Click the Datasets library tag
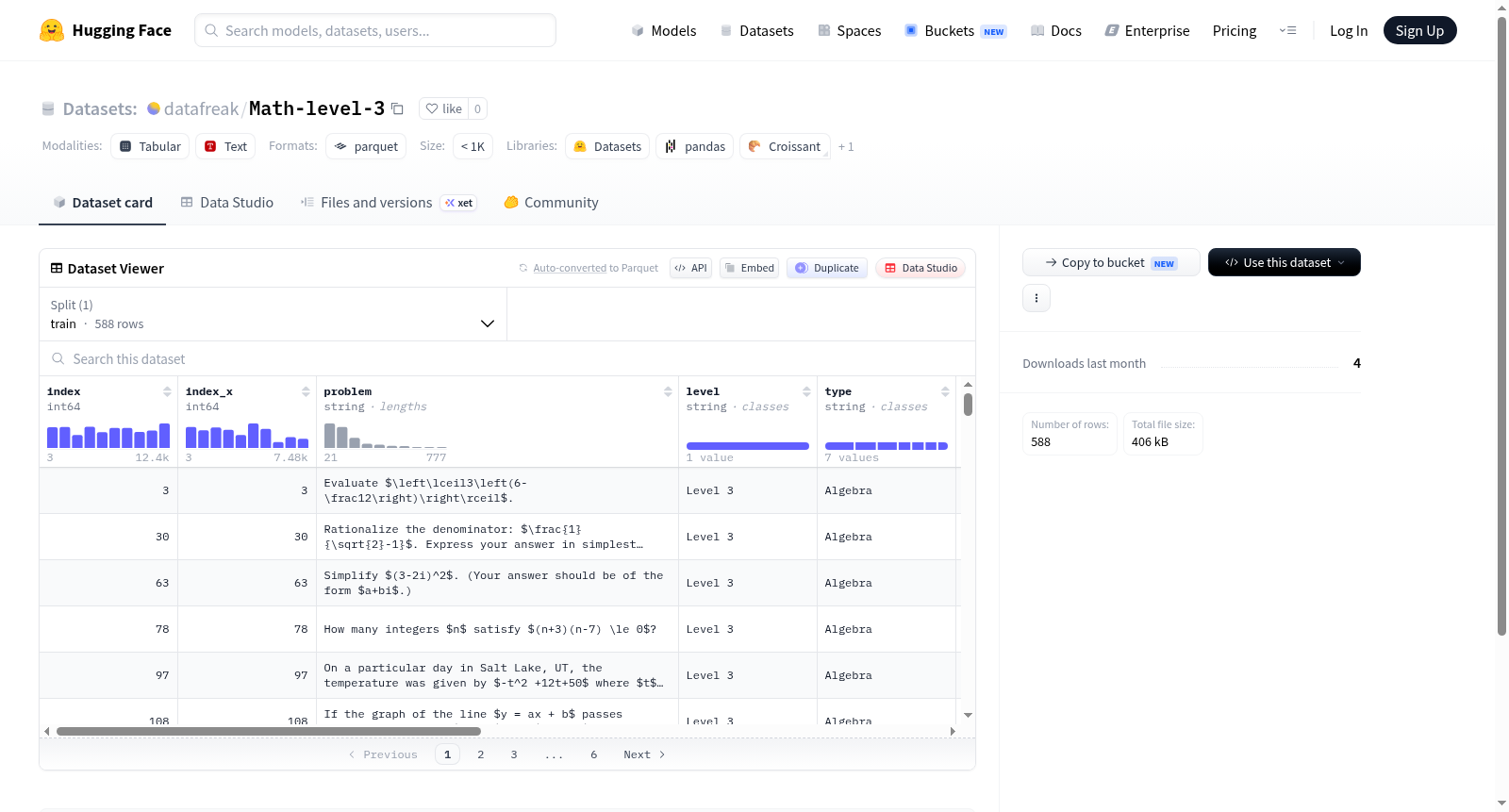The image size is (1509, 812). [x=607, y=146]
